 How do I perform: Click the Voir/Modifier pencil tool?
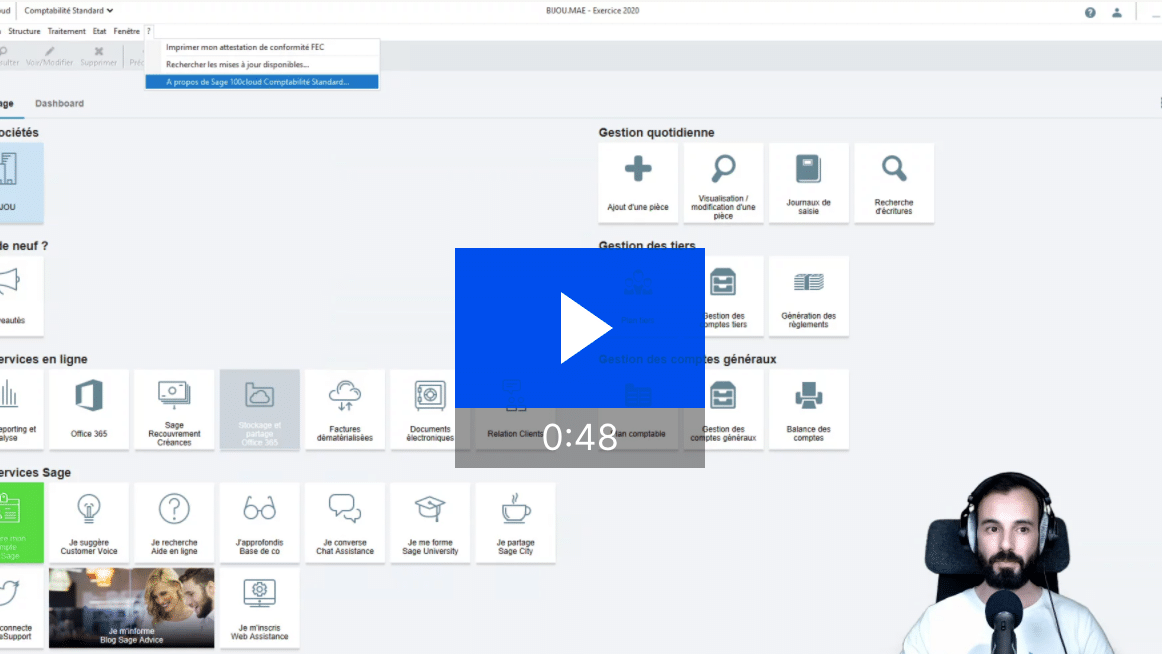pyautogui.click(x=50, y=56)
